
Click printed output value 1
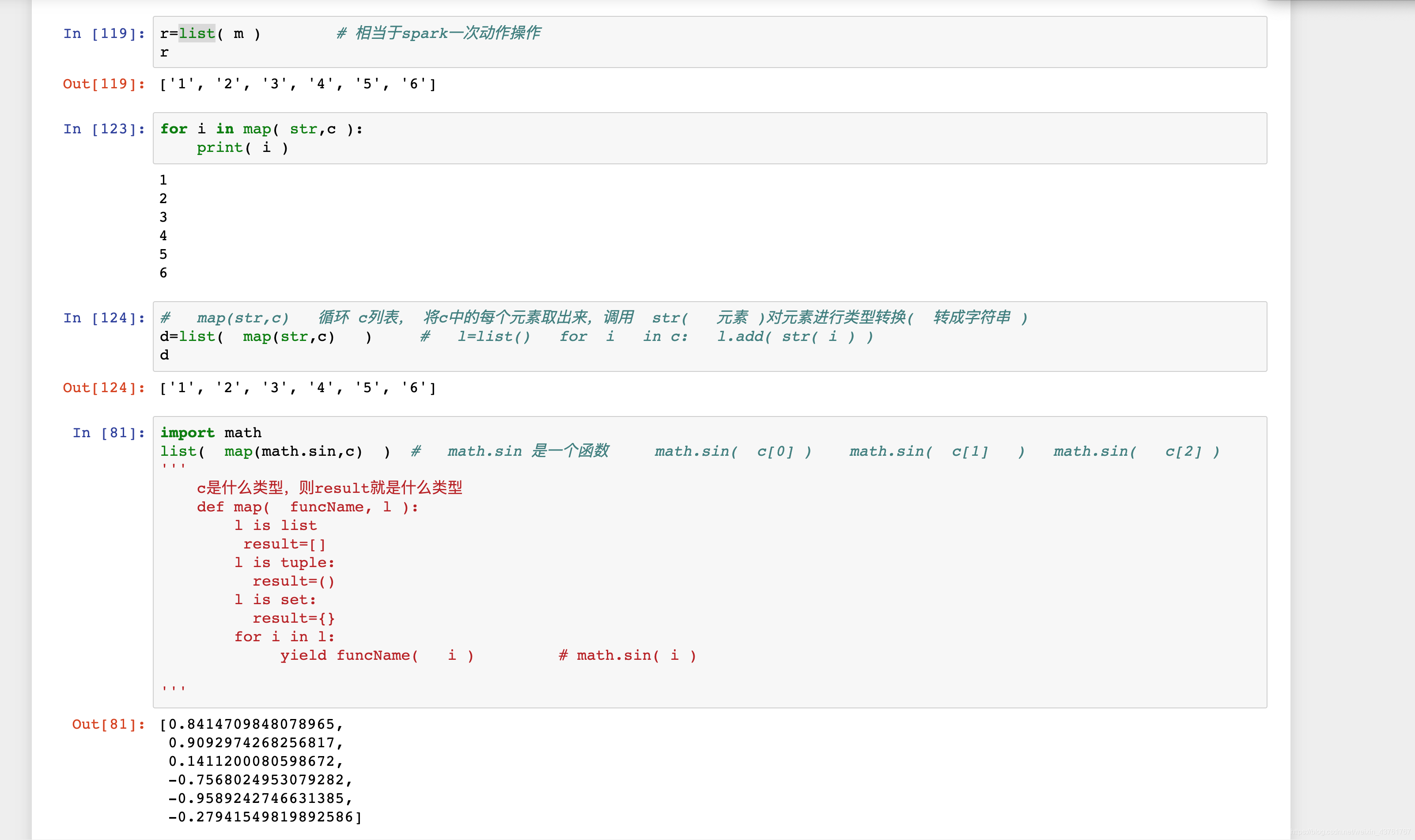(163, 180)
